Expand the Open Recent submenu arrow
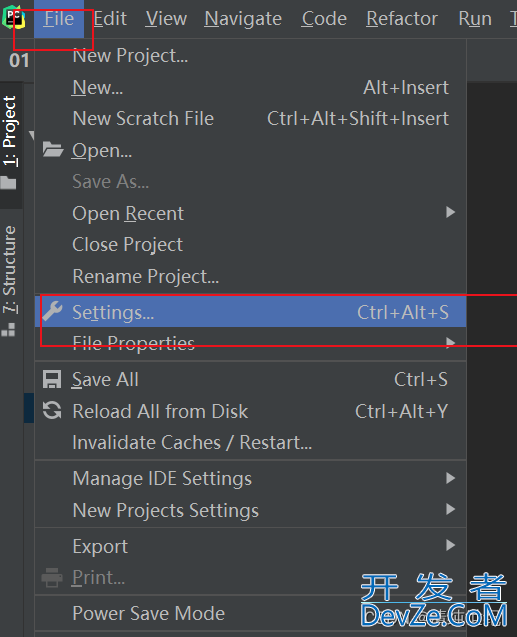The width and height of the screenshot is (517, 637). (x=450, y=212)
